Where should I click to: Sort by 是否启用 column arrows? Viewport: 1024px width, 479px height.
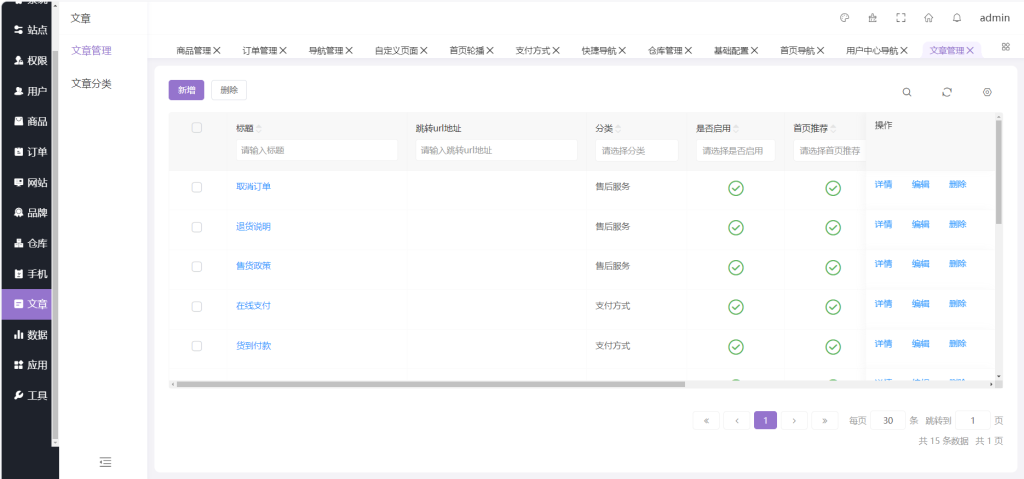pos(736,128)
